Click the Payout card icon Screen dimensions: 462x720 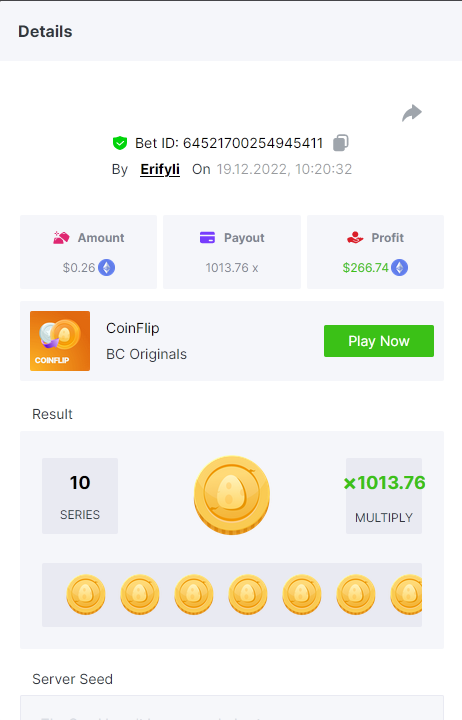[208, 237]
